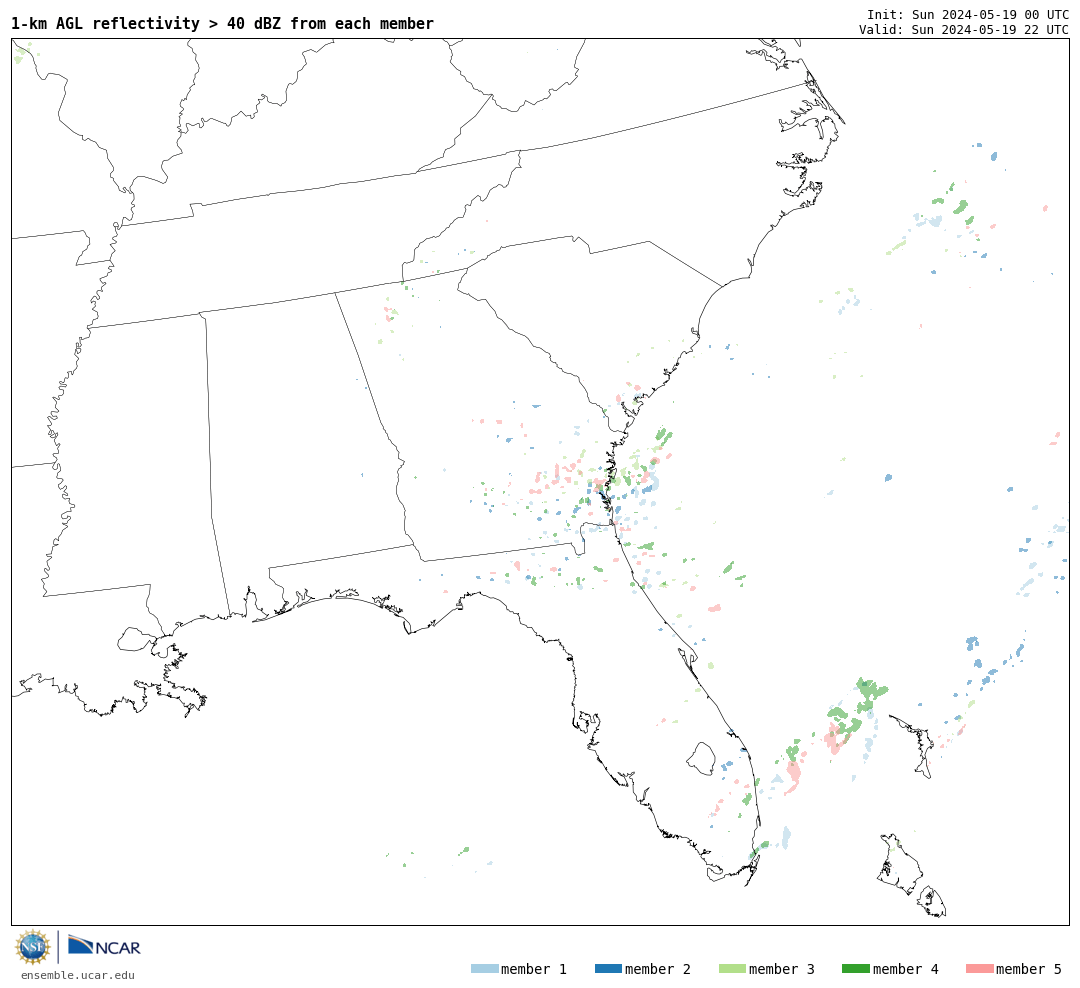Click the member 2 blue legend swatch

[608, 969]
